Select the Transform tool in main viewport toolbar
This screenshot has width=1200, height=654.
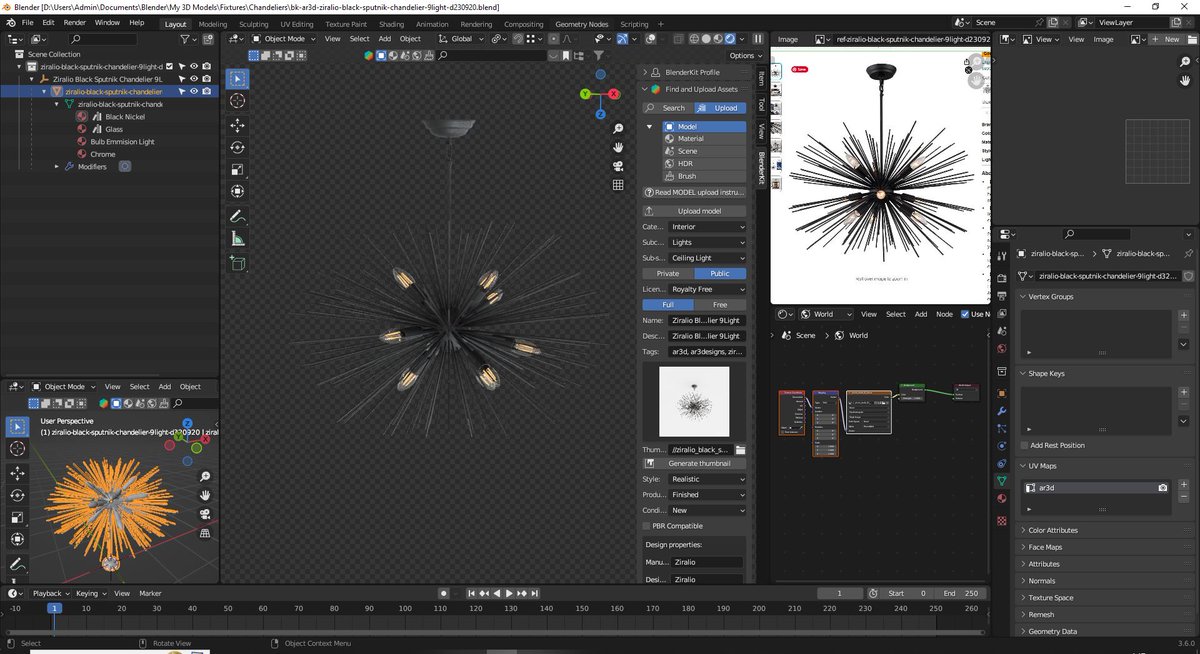237,191
